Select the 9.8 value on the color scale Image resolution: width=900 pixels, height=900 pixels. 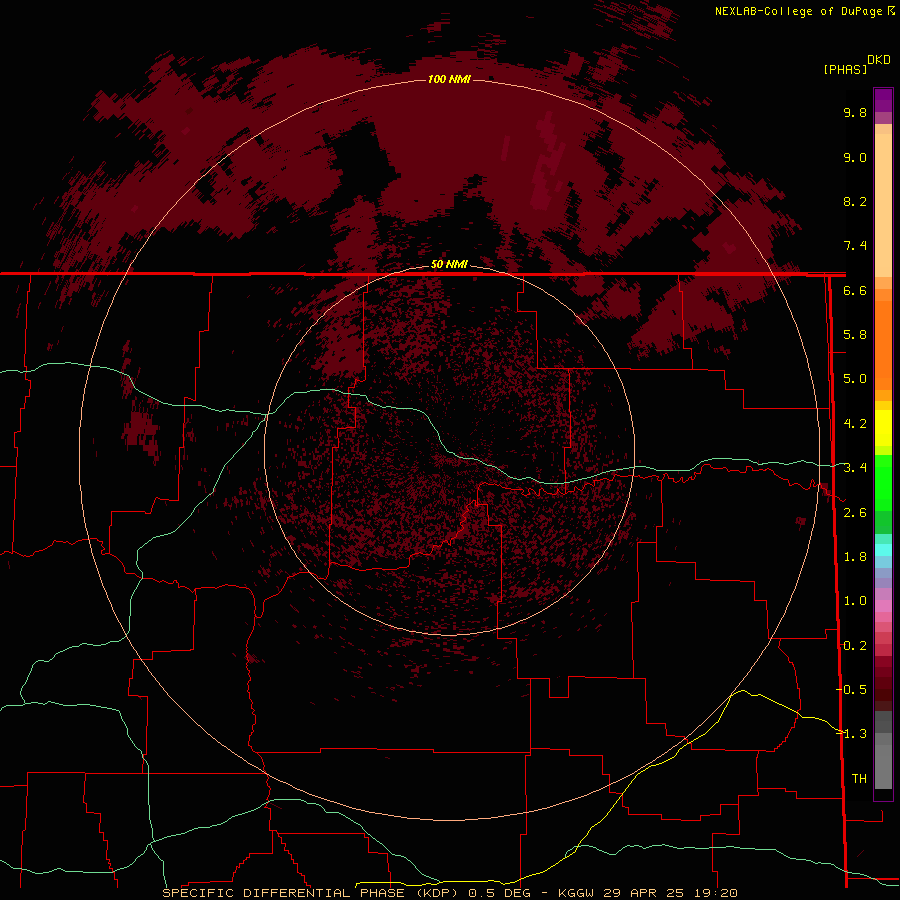[855, 112]
